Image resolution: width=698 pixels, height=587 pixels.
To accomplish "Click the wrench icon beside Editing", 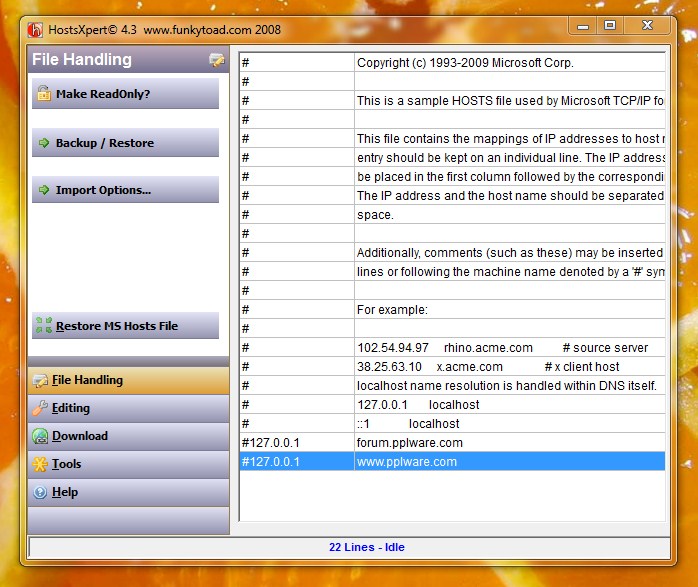I will [40, 408].
